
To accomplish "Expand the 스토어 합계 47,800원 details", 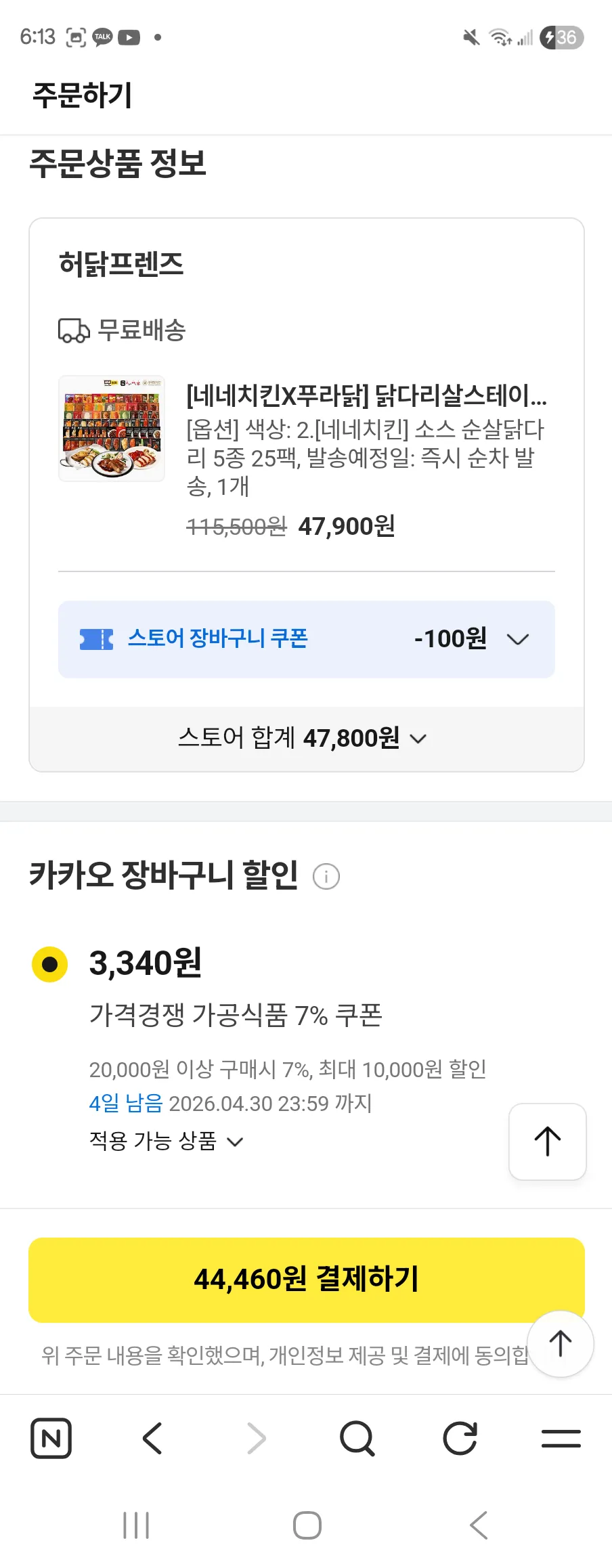I will [418, 739].
